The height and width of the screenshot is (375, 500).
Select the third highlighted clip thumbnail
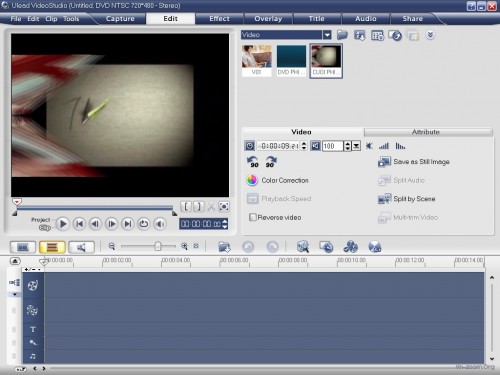(326, 61)
